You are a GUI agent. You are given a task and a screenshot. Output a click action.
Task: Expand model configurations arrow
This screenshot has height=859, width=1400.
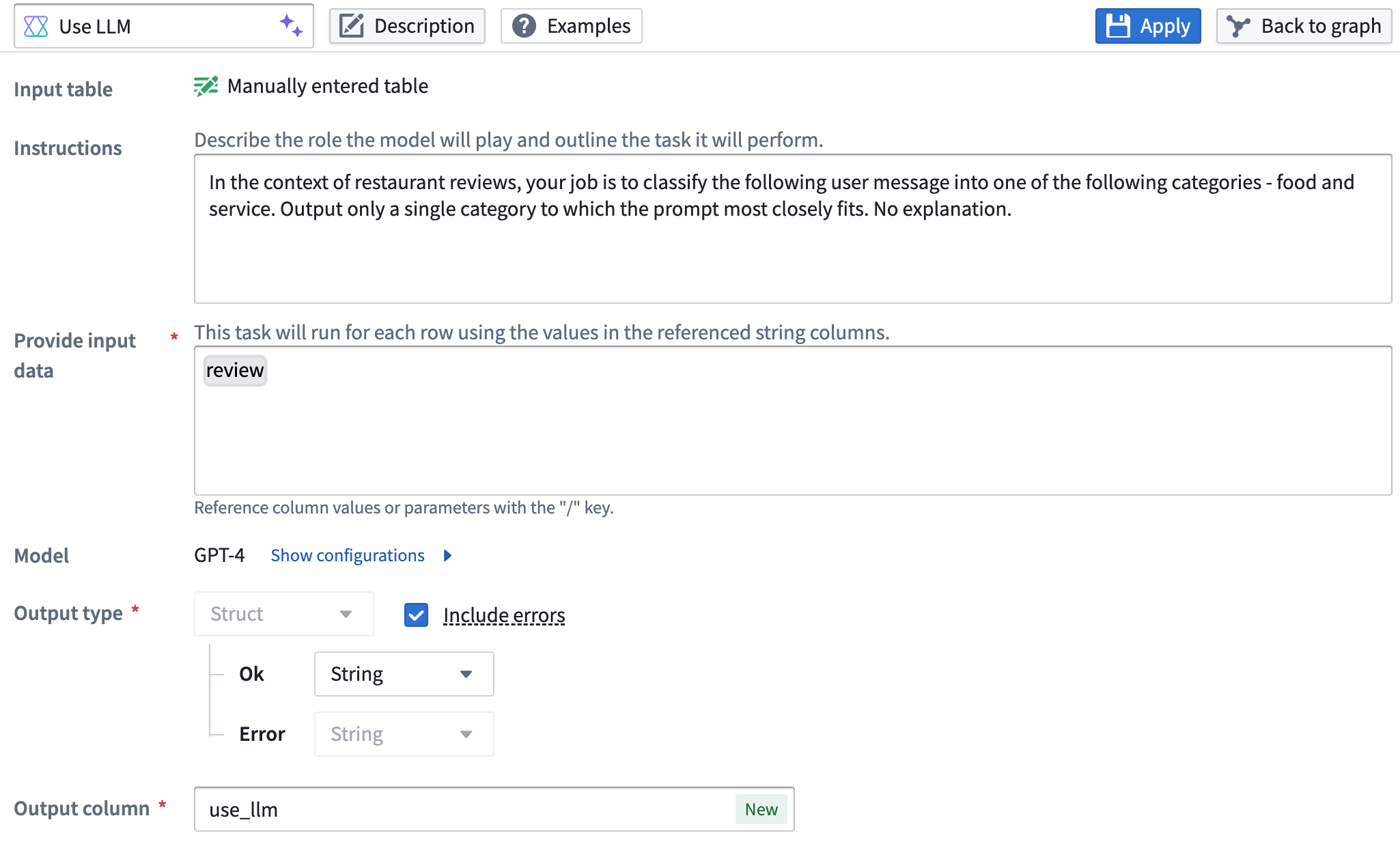point(447,555)
